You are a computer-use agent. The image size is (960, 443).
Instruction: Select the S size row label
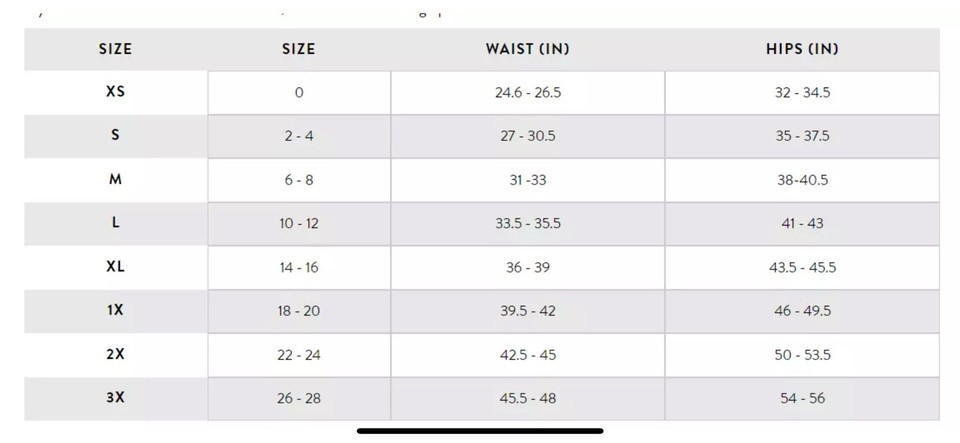click(115, 135)
